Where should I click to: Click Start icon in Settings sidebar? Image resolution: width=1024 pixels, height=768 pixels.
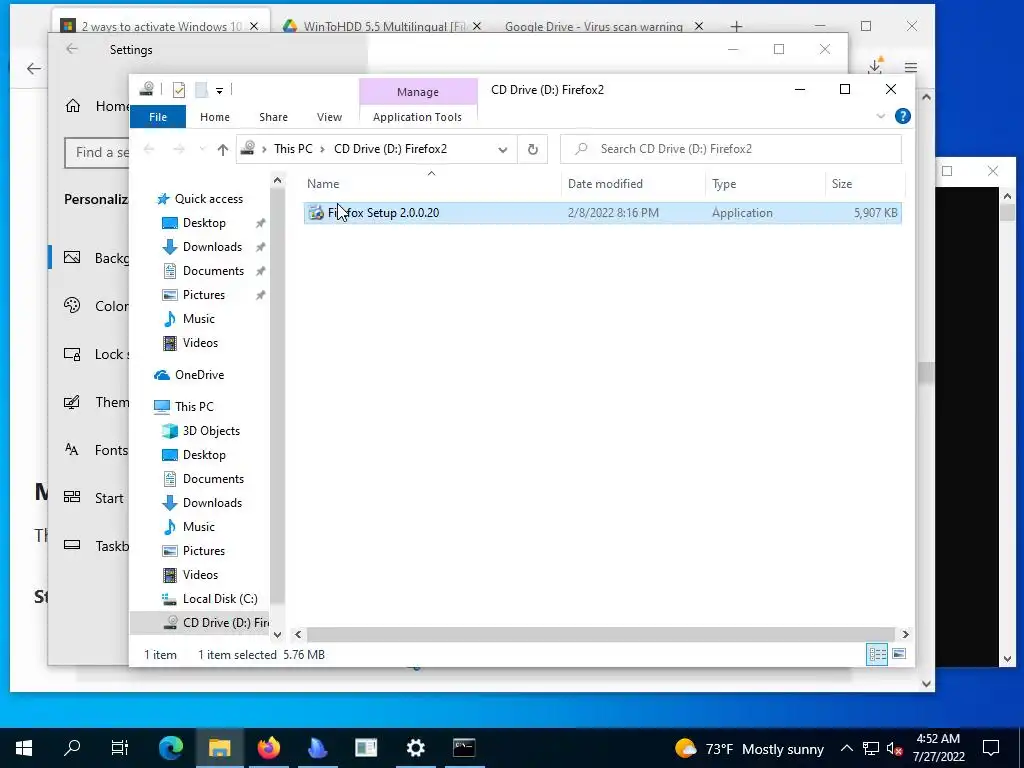point(72,498)
